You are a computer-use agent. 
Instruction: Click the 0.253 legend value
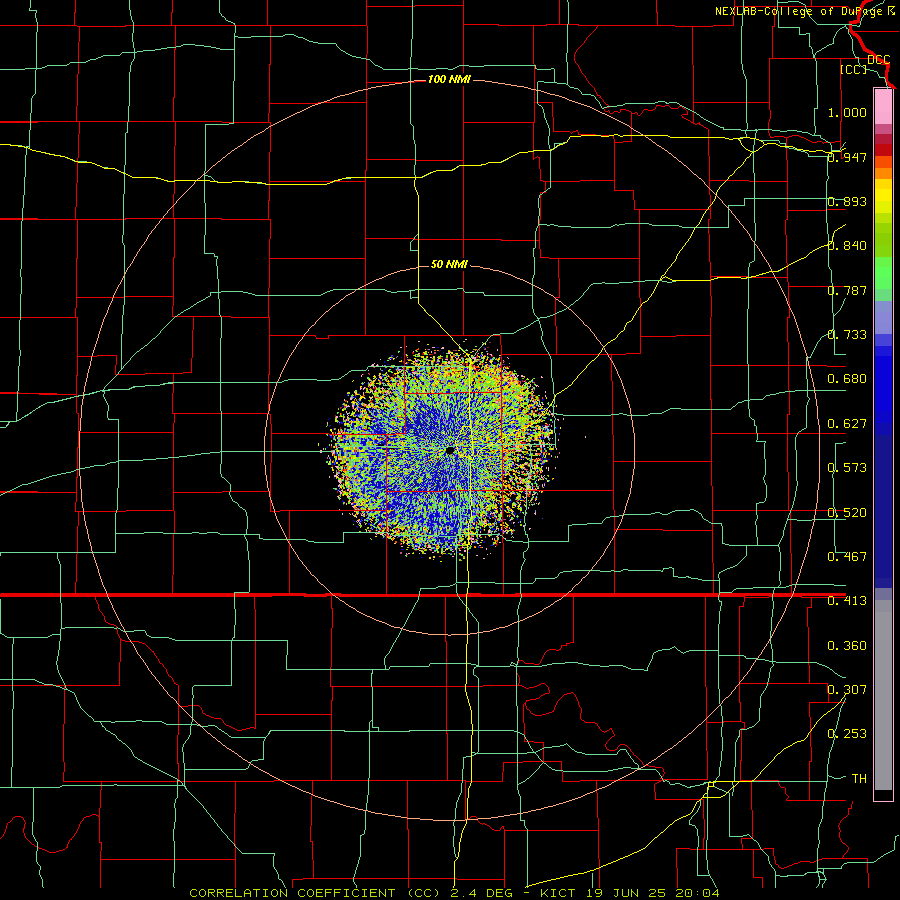click(x=847, y=734)
